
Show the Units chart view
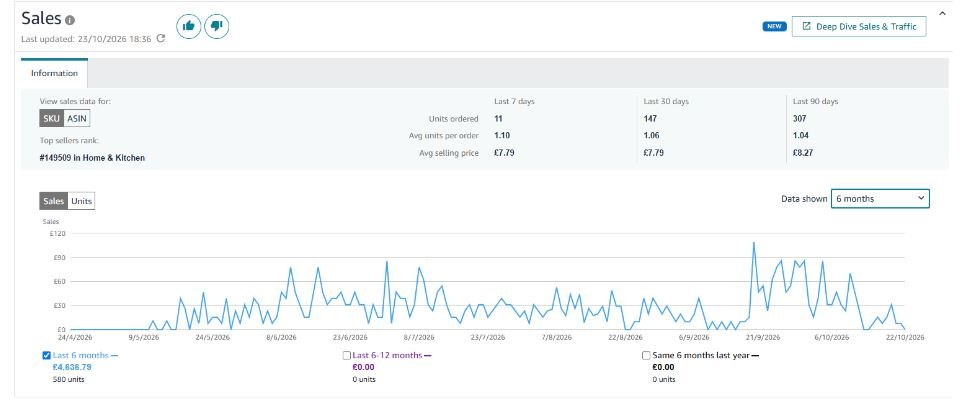coord(81,201)
